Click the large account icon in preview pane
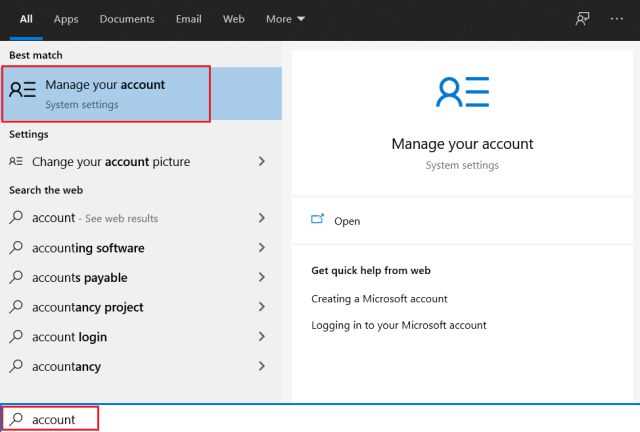 (x=462, y=92)
